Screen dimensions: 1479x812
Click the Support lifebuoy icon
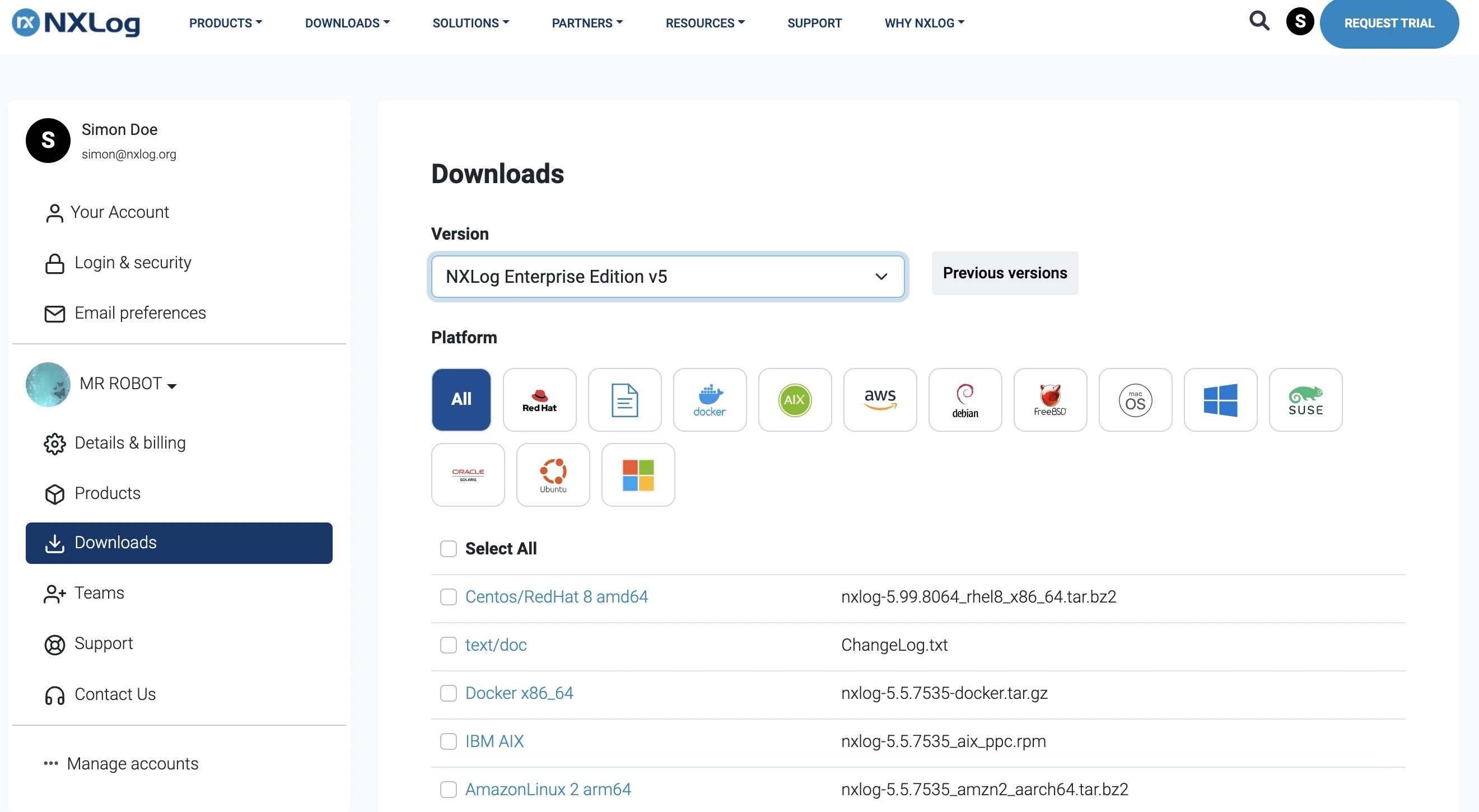click(54, 645)
